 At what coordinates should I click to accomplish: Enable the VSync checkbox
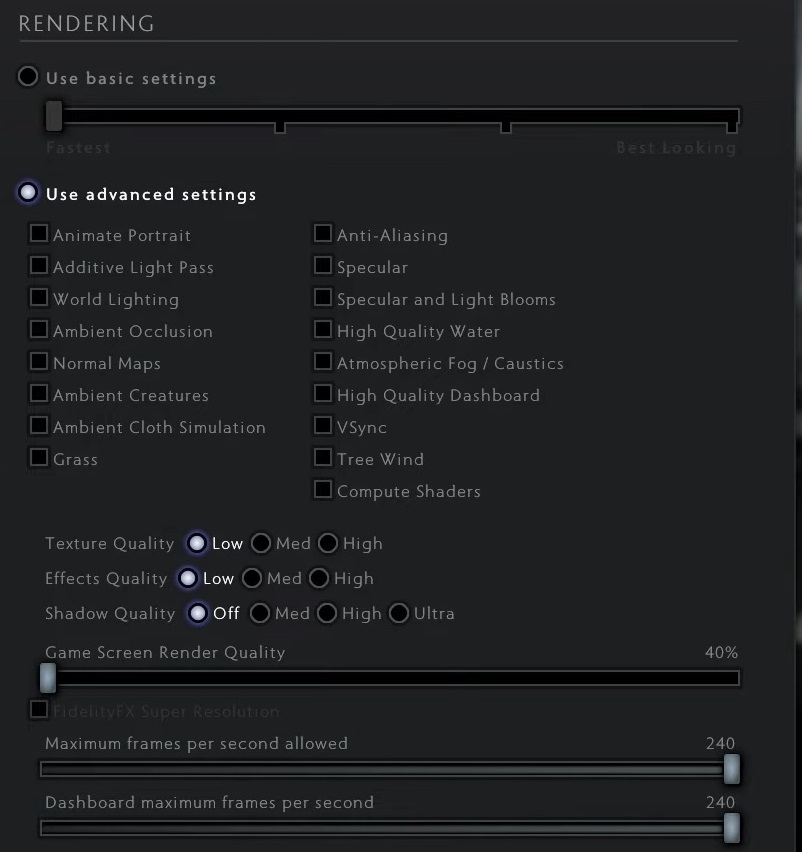[x=323, y=425]
